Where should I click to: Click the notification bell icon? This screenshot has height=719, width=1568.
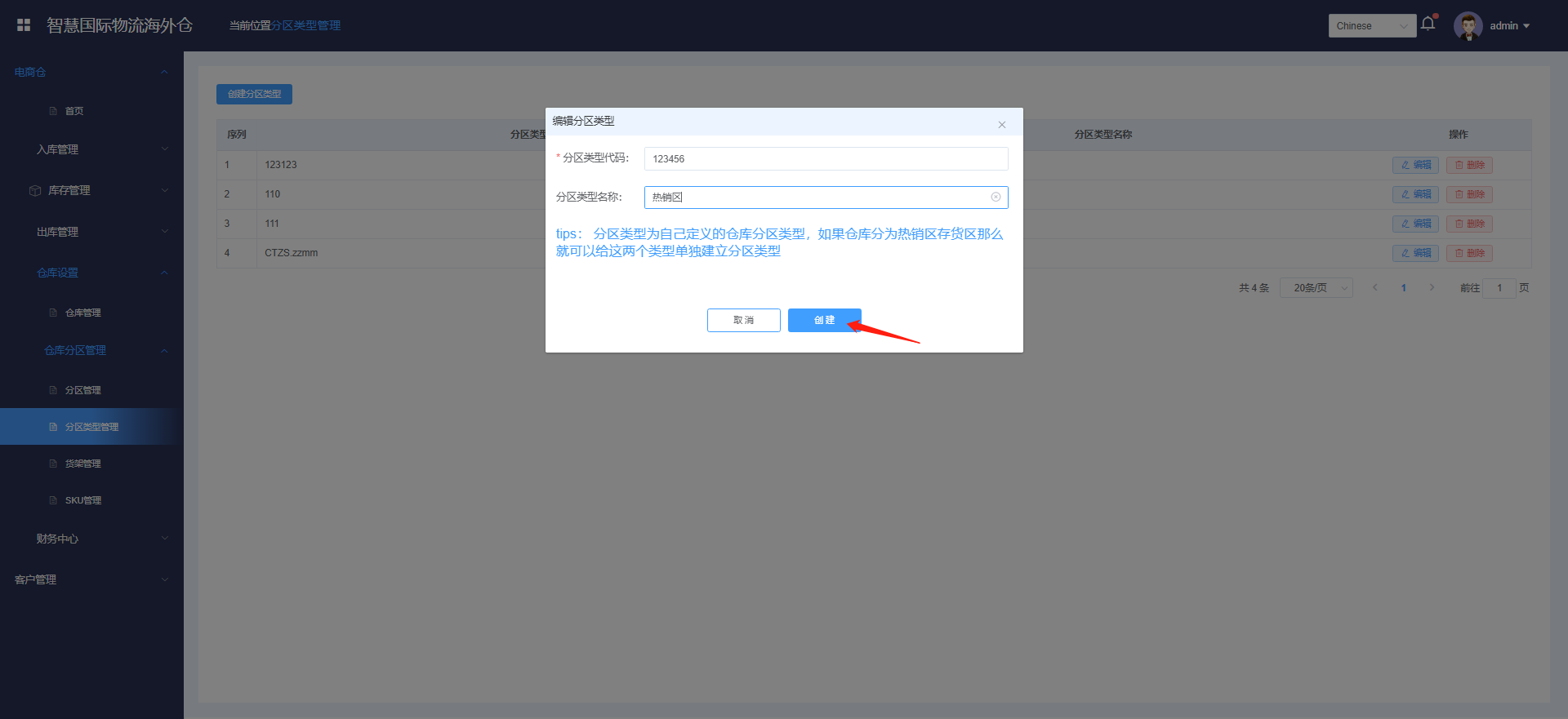click(1428, 24)
